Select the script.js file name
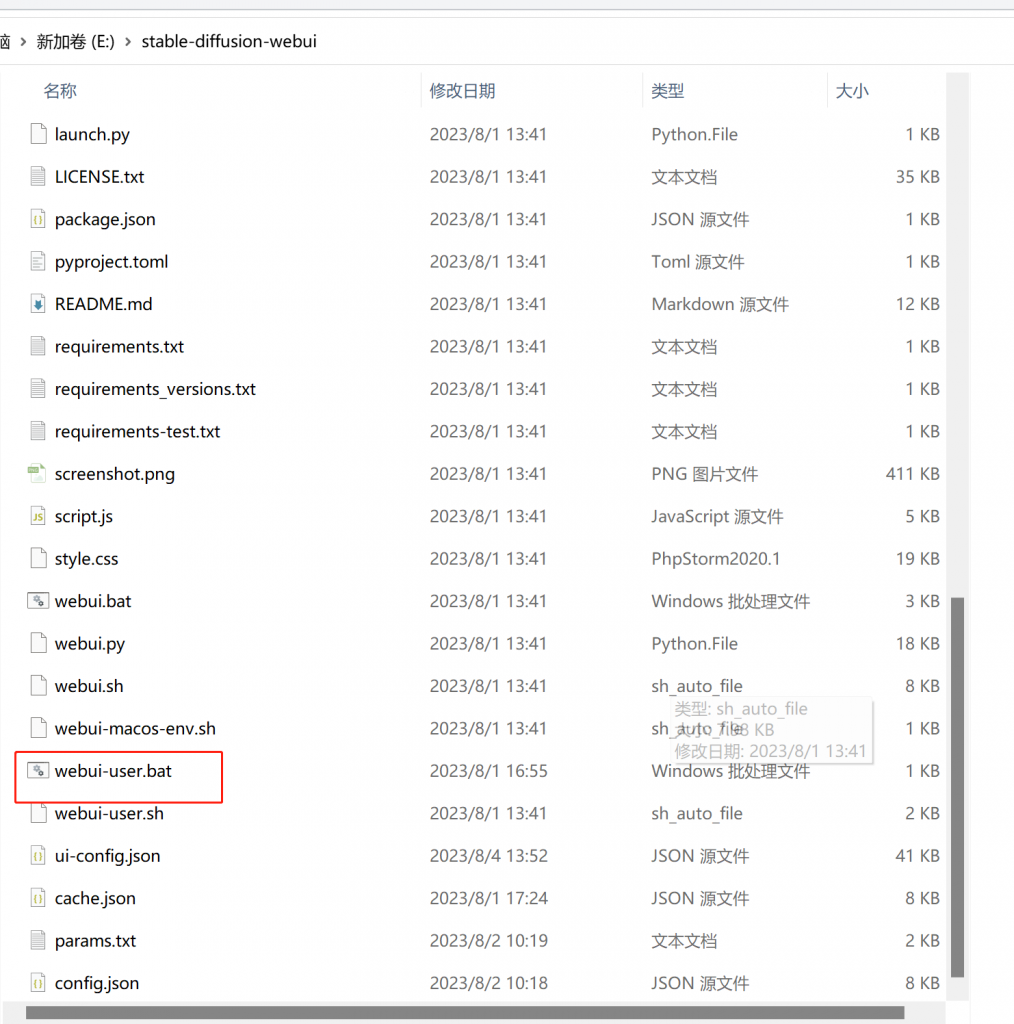1014x1024 pixels. (x=84, y=517)
